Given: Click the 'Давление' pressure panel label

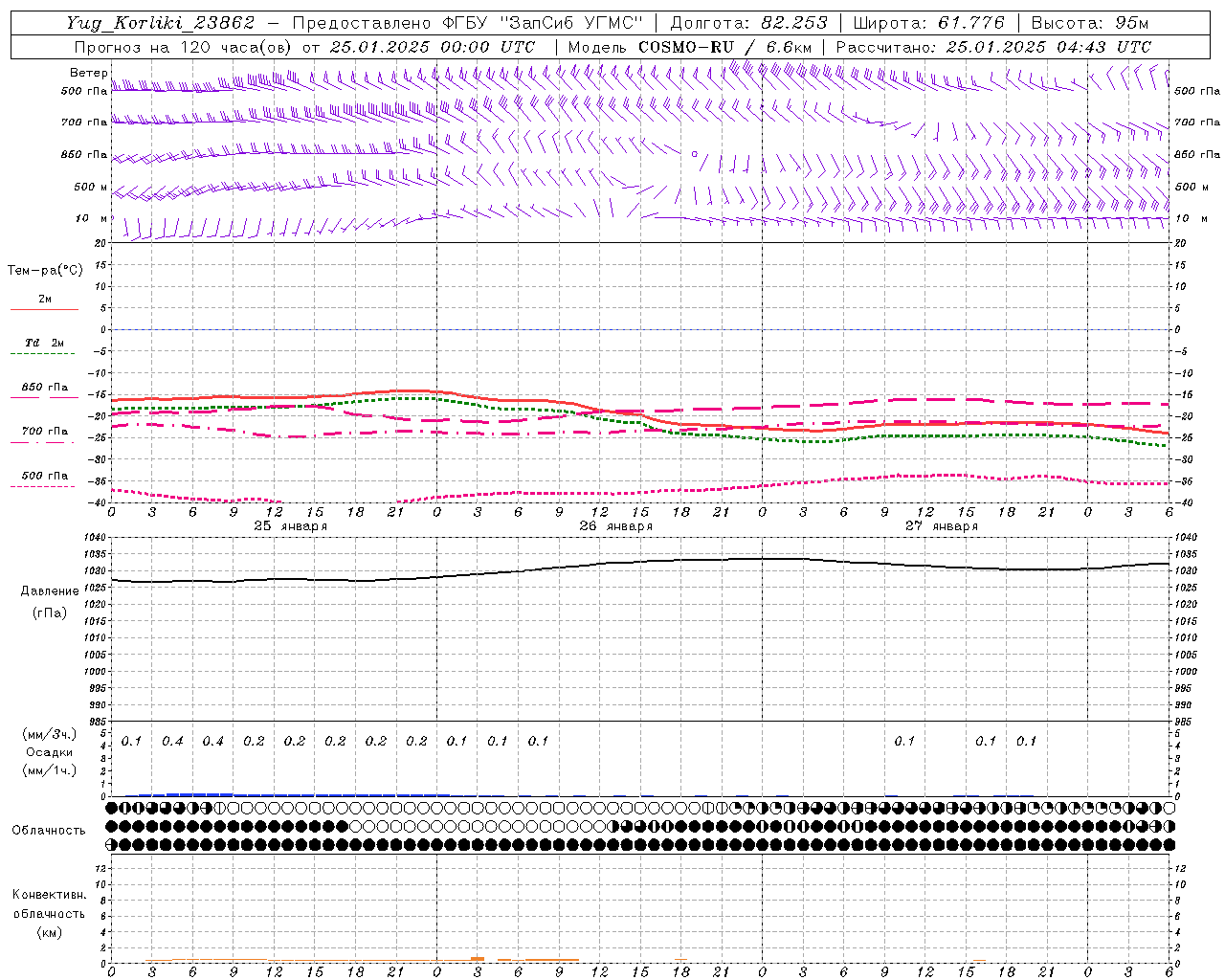Looking at the screenshot, I should (50, 591).
